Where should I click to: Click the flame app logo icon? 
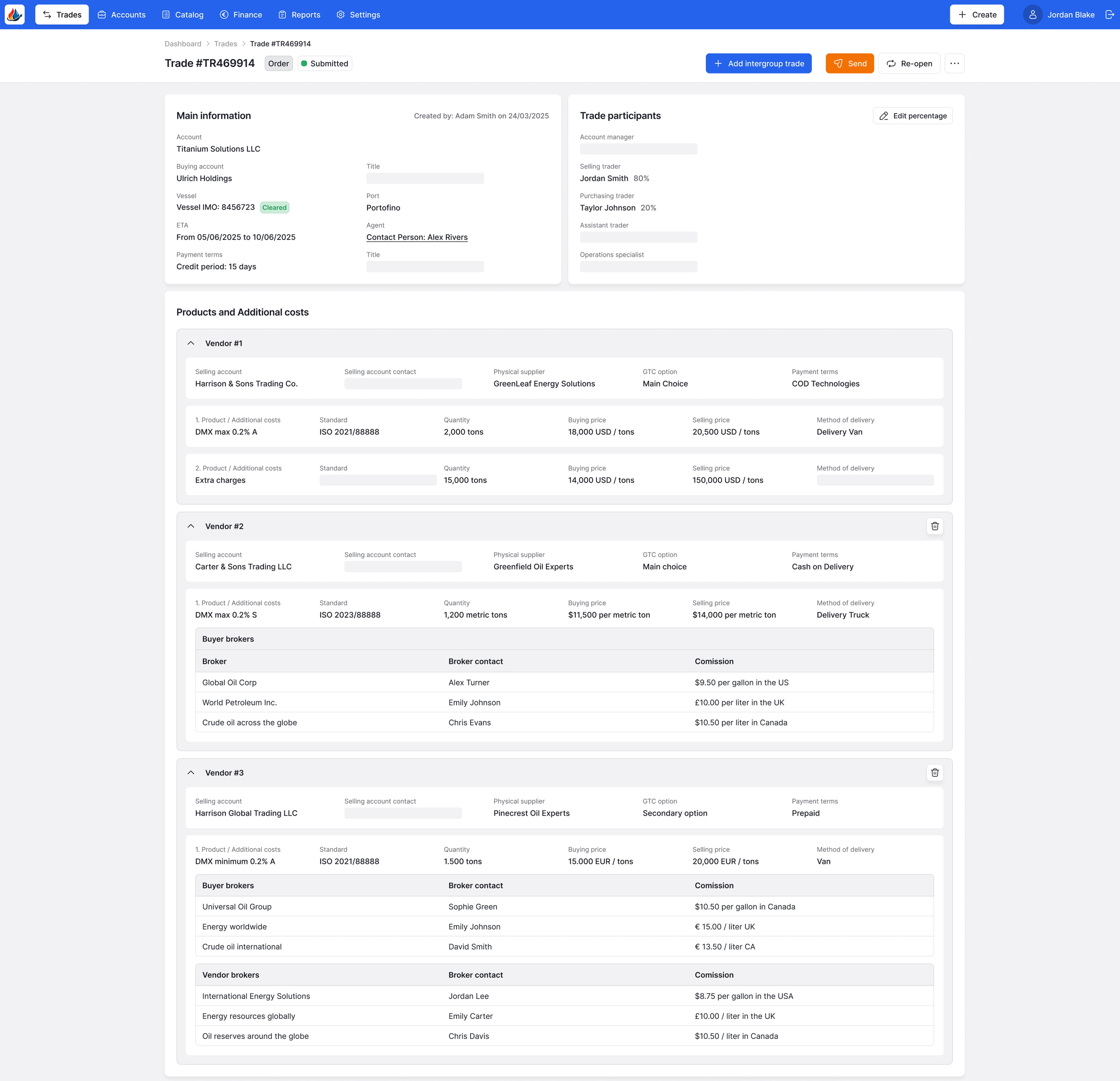[x=14, y=14]
